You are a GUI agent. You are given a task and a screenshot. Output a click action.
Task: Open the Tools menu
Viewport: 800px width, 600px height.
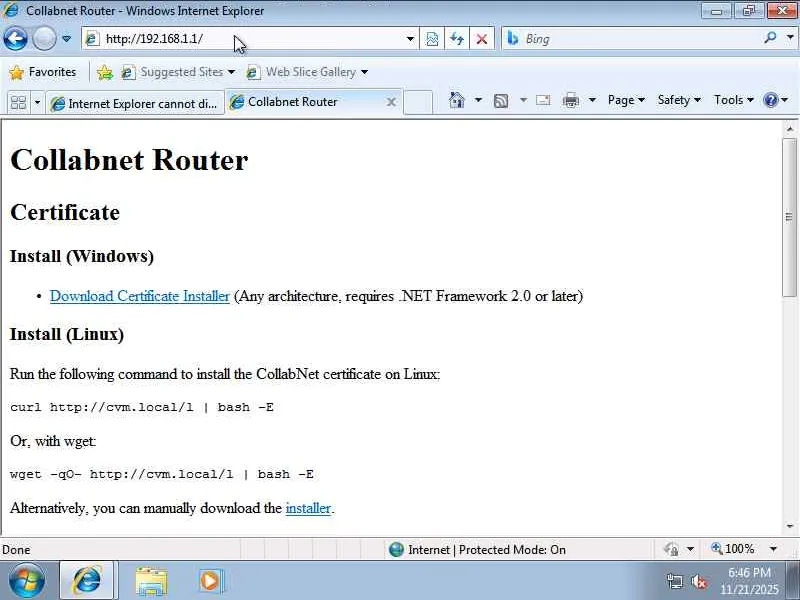tap(734, 100)
